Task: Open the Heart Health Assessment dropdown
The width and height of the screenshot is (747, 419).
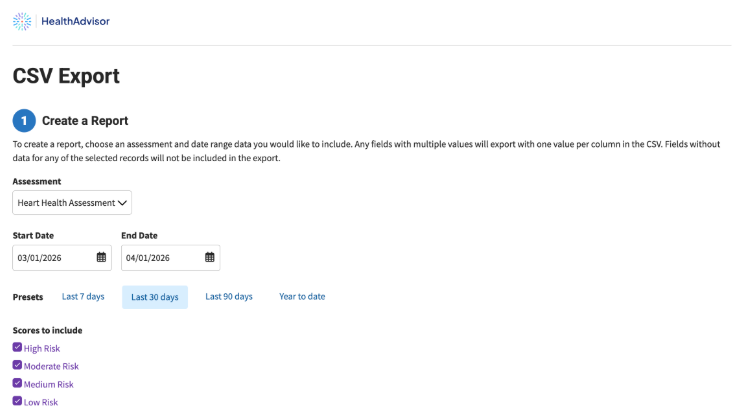Action: pos(72,203)
